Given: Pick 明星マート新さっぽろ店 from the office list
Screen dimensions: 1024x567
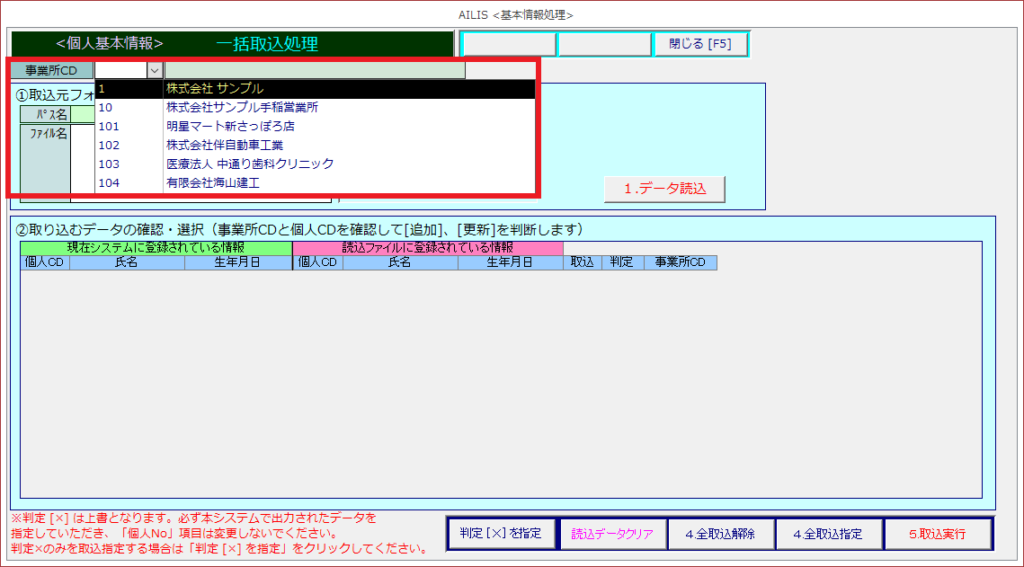Looking at the screenshot, I should (230, 127).
